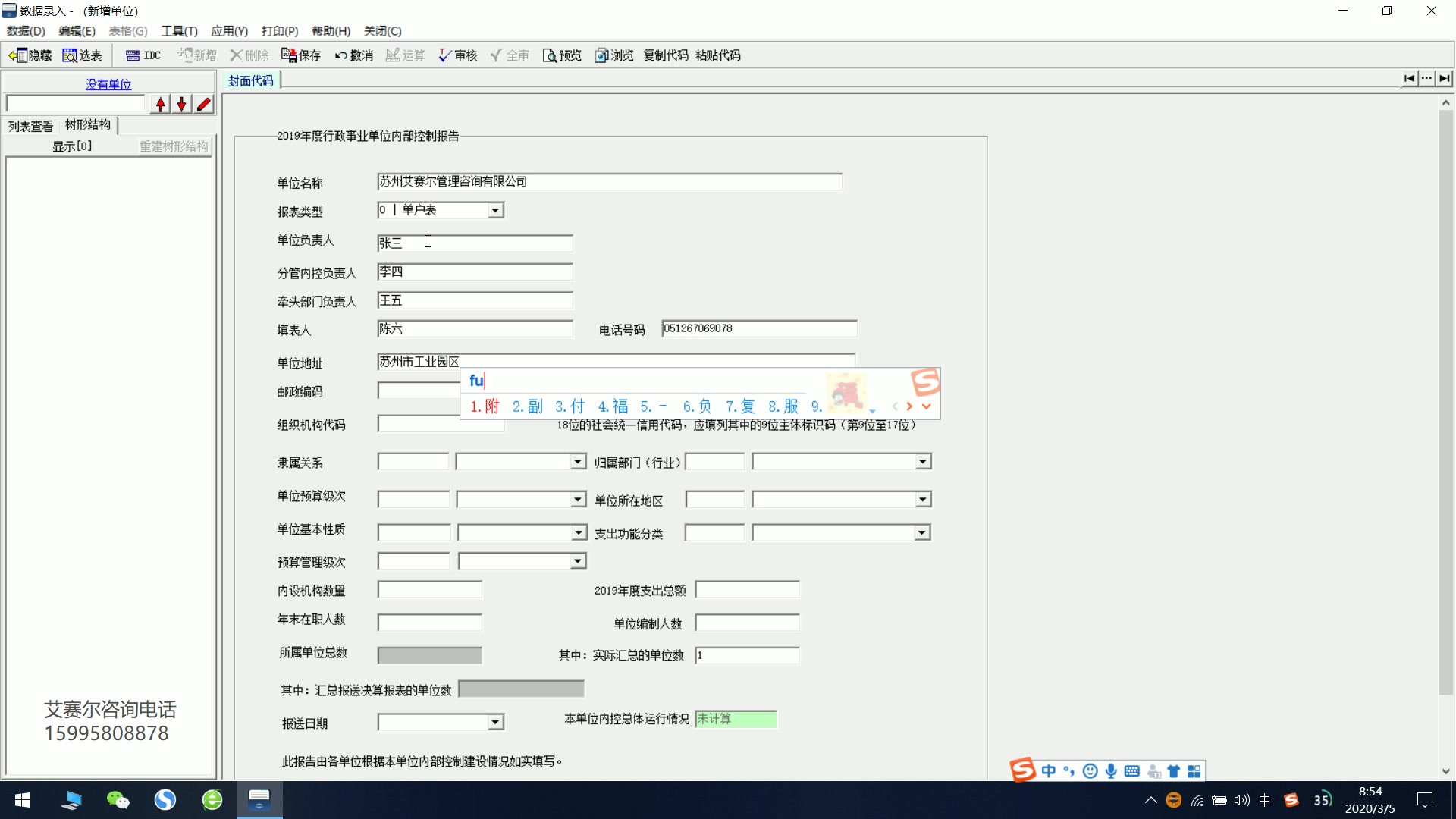The width and height of the screenshot is (1456, 819).
Task: Open the 表格 (Table) menu
Action: [x=124, y=31]
